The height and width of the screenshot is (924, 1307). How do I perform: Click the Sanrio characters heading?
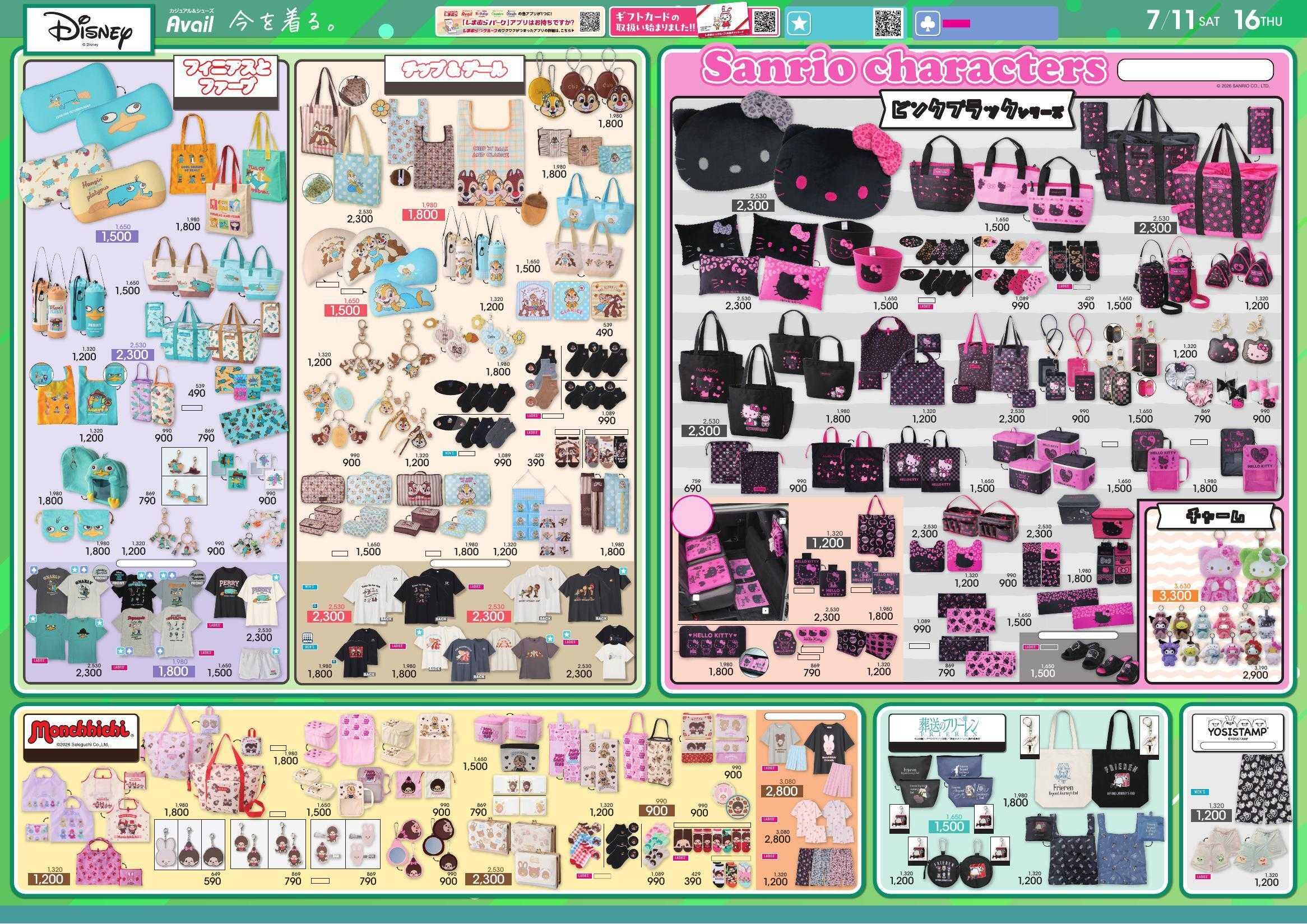tap(903, 68)
